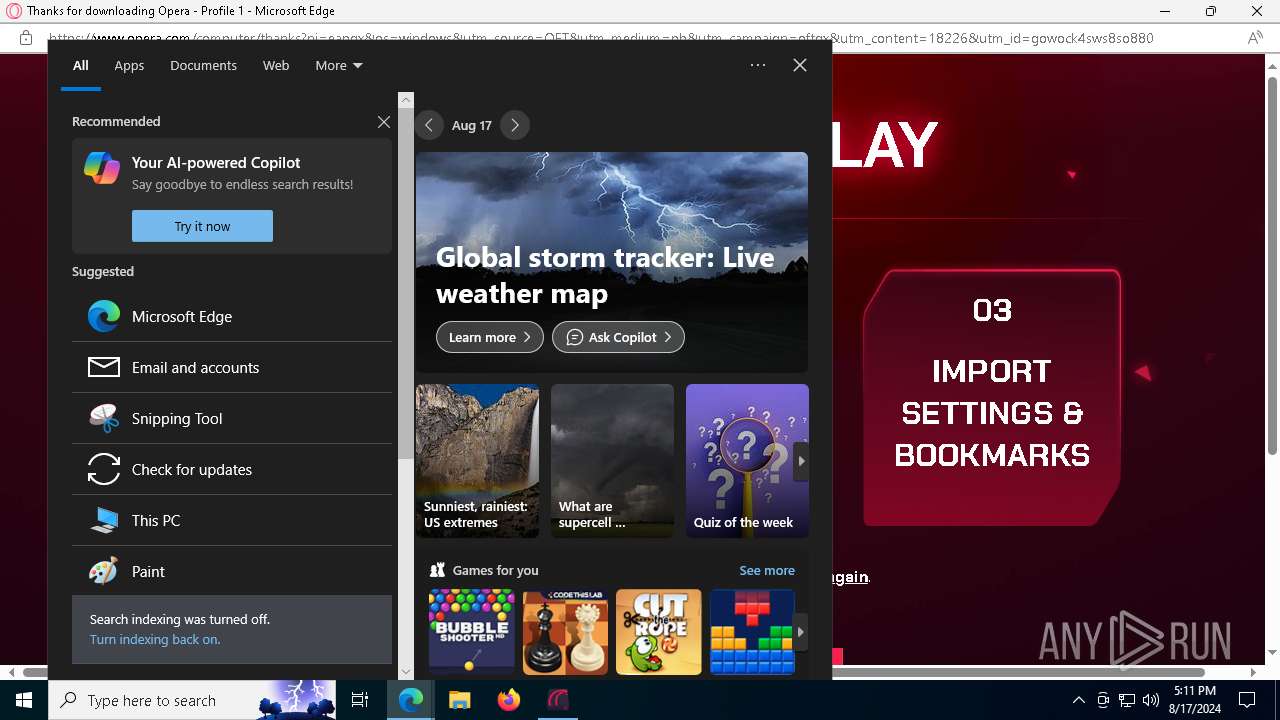Image resolution: width=1280 pixels, height=720 pixels.
Task: Show more games with the carousel arrow
Action: [800, 632]
